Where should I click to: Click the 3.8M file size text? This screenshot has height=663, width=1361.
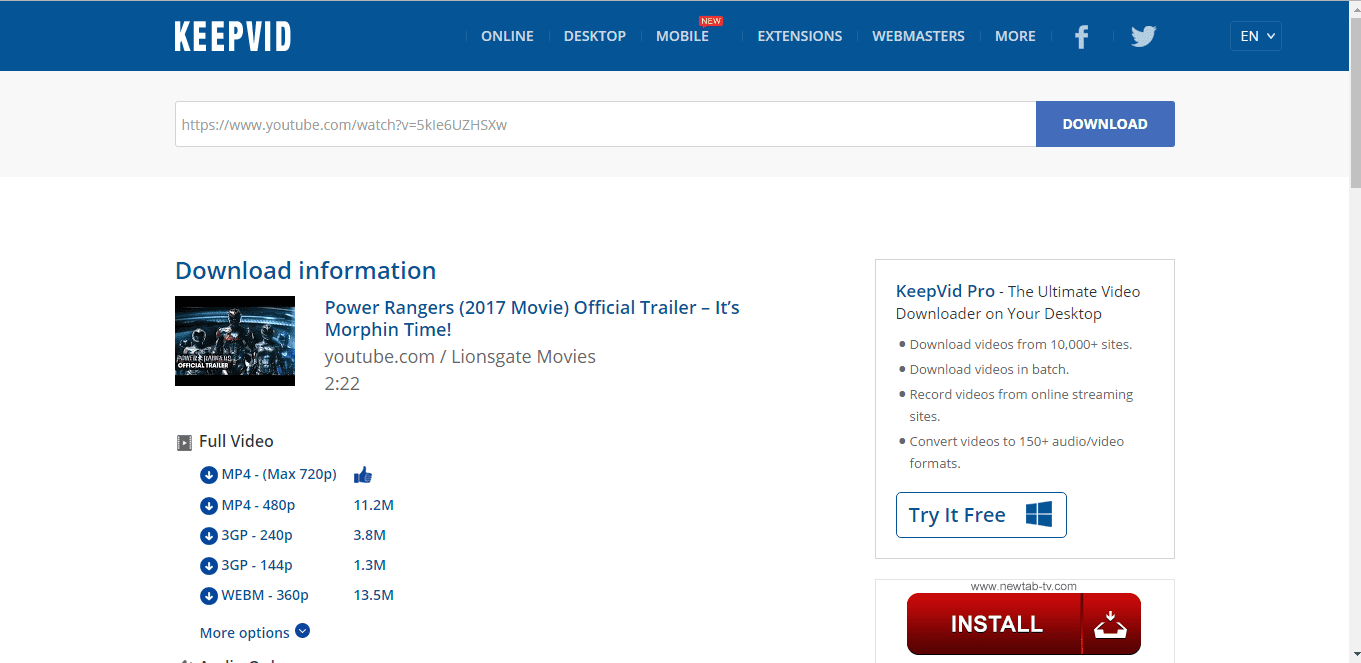point(370,535)
